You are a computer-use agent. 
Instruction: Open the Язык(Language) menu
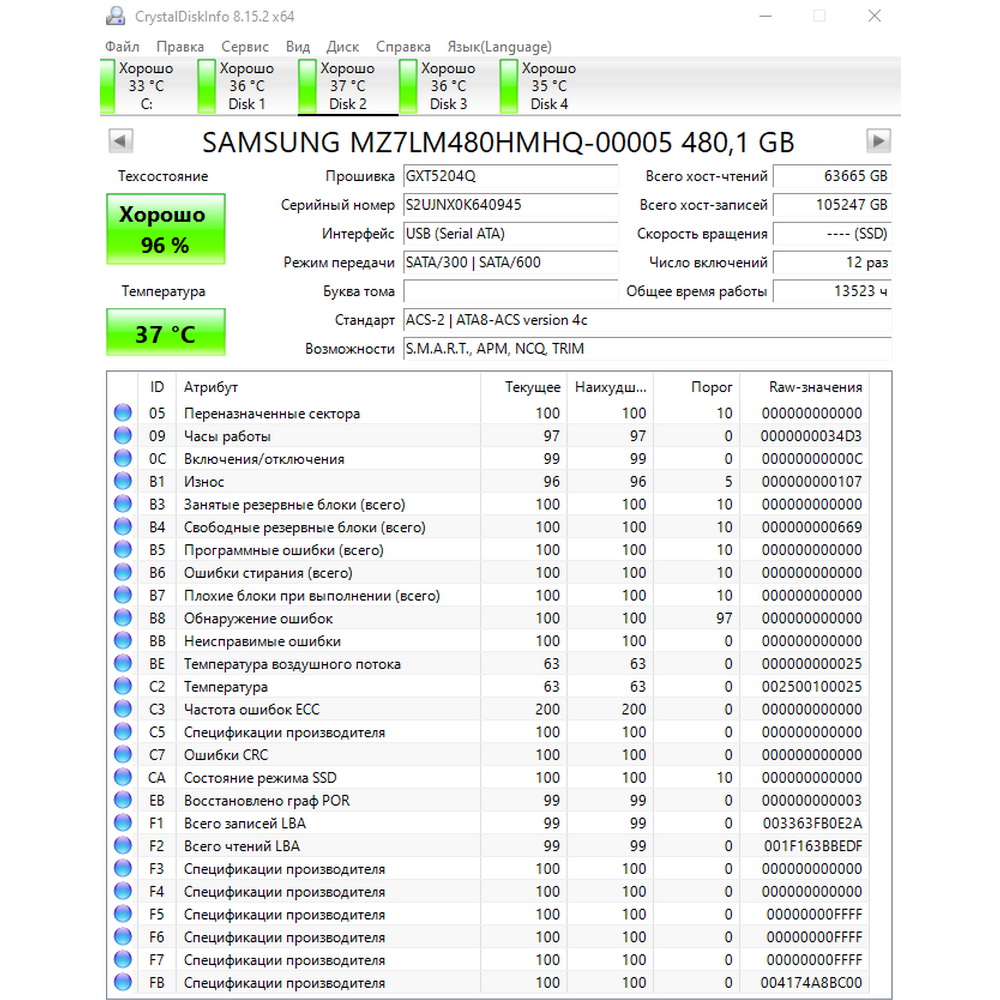(499, 47)
